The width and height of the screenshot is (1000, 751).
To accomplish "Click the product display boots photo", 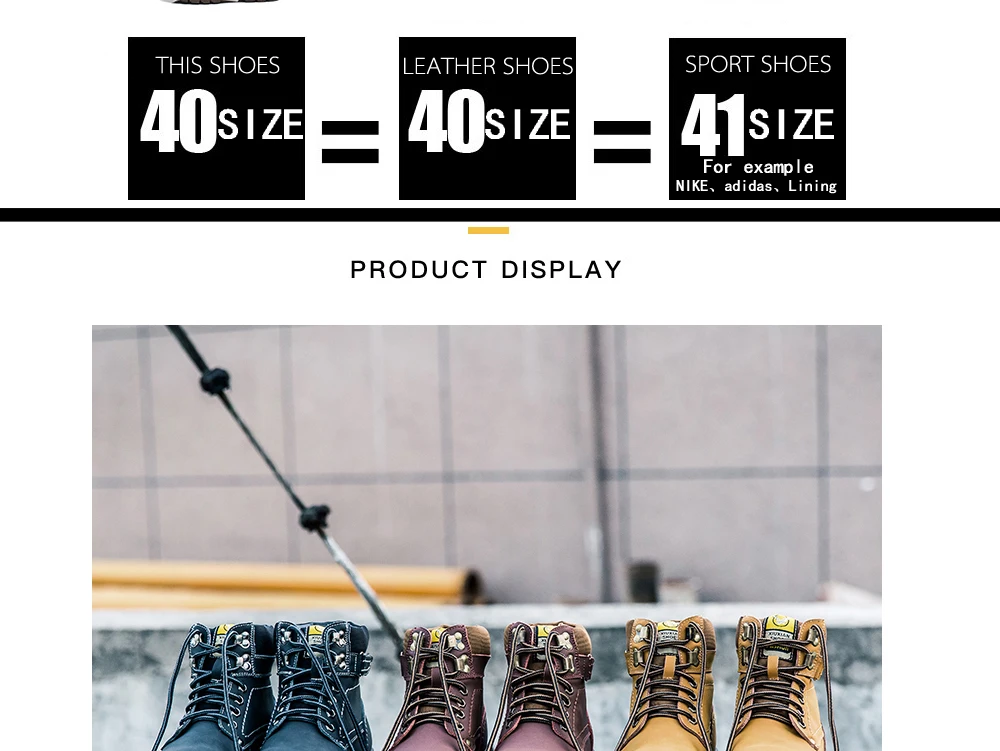I will click(x=487, y=538).
